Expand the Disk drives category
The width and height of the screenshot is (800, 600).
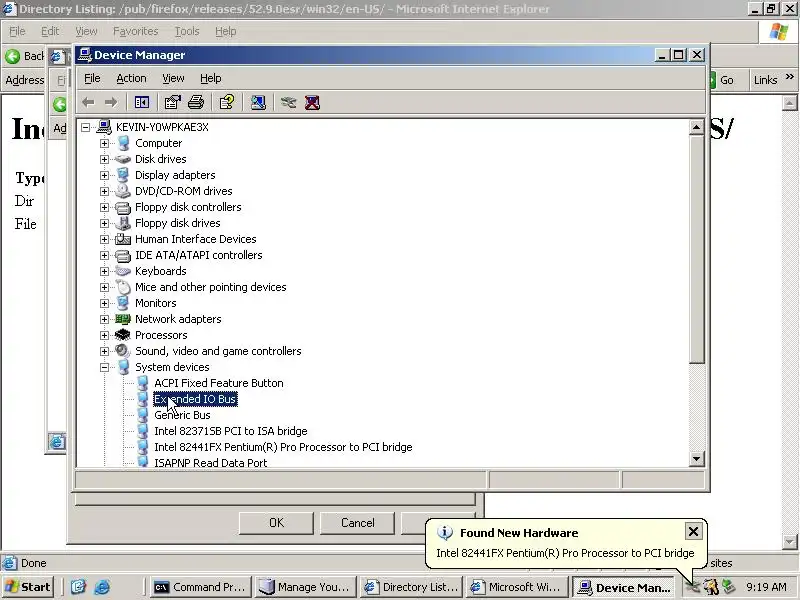click(104, 159)
